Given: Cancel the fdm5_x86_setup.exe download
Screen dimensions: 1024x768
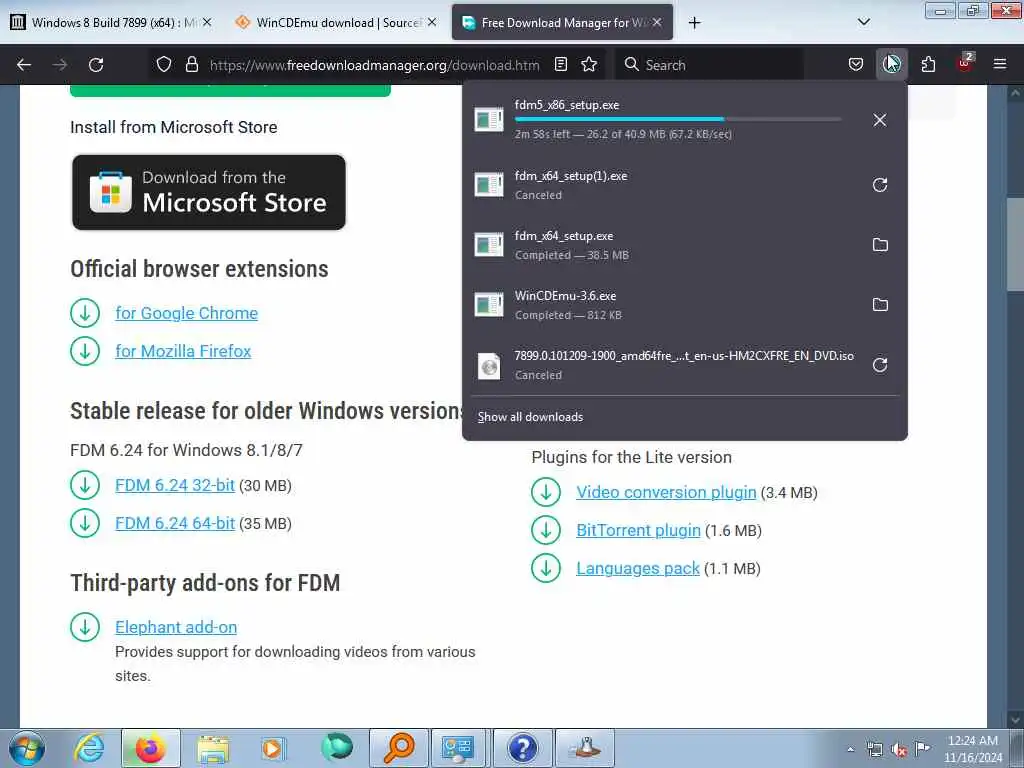Looking at the screenshot, I should (880, 120).
